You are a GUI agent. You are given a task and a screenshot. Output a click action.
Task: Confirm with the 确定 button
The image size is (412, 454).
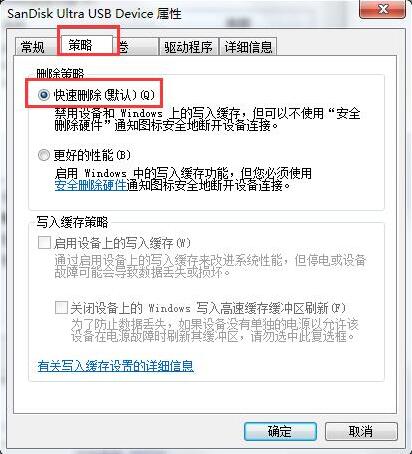[x=280, y=431]
